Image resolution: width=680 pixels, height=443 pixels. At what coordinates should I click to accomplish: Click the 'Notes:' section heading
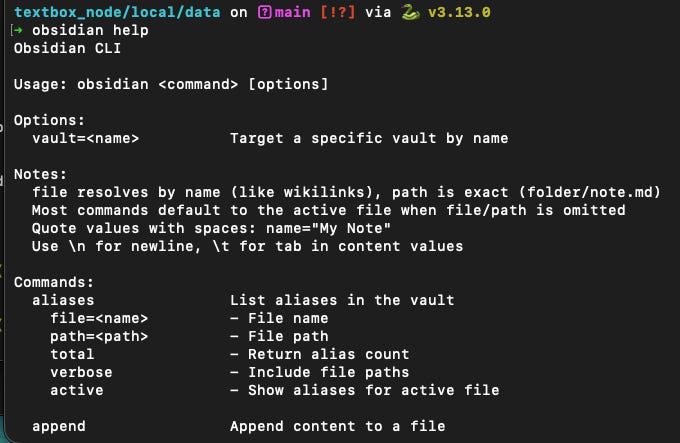point(40,174)
